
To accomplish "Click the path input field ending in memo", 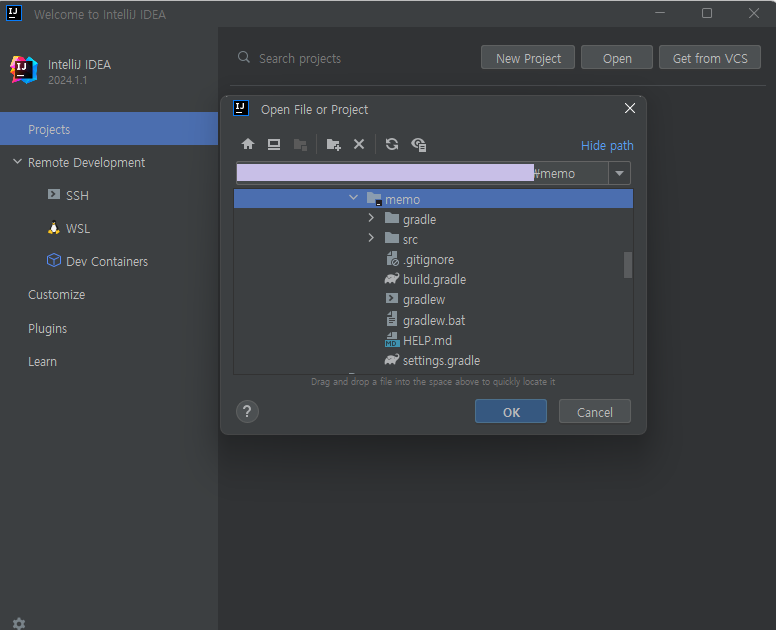I will (422, 173).
